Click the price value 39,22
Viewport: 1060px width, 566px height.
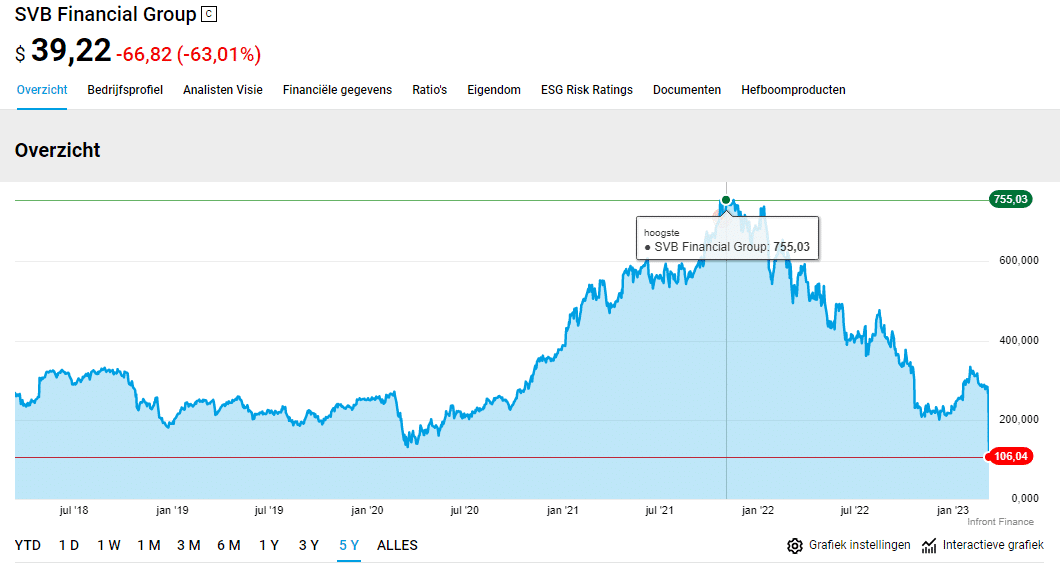(x=71, y=51)
